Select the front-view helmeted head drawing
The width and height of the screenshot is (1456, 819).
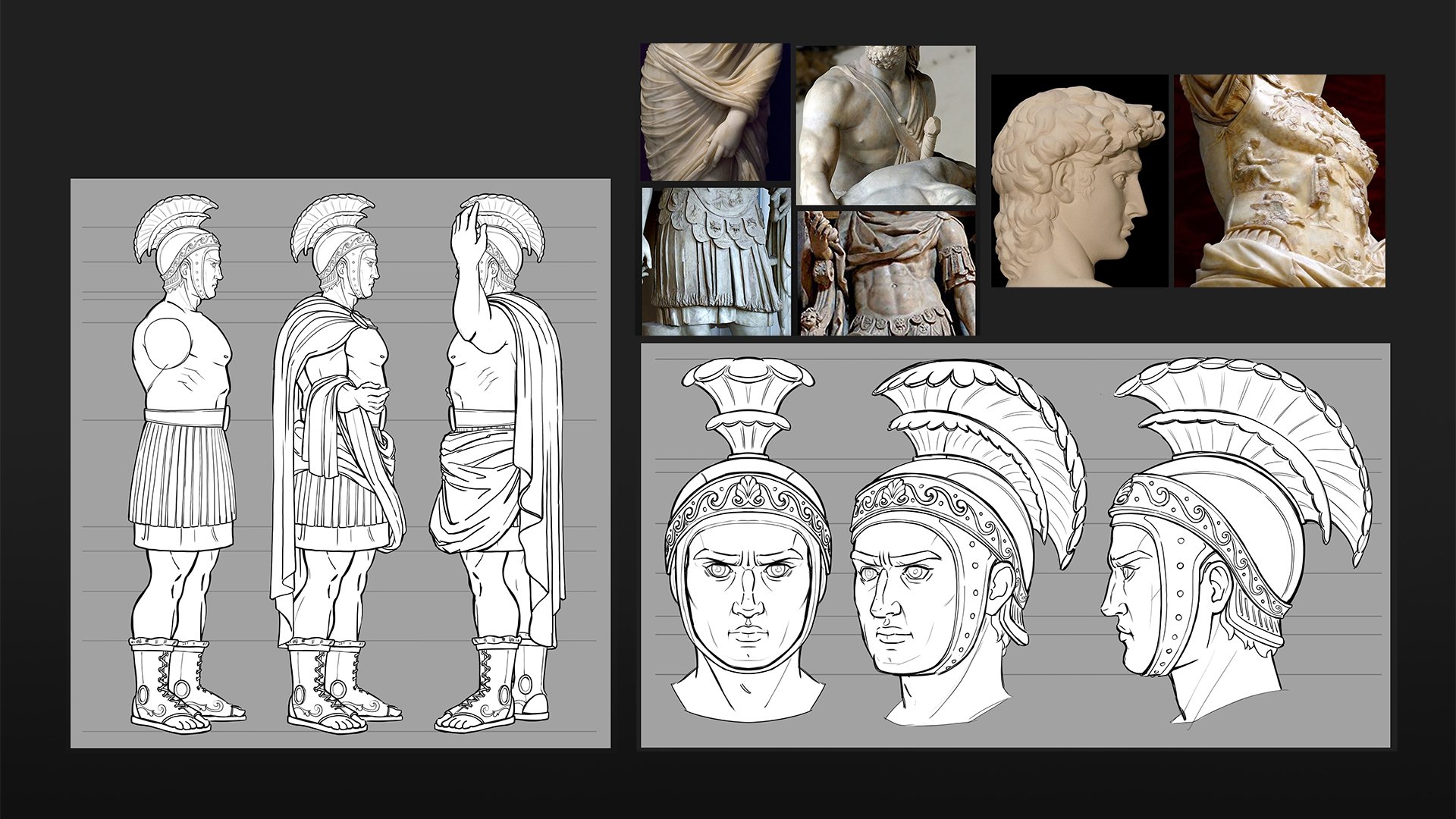pyautogui.click(x=747, y=540)
